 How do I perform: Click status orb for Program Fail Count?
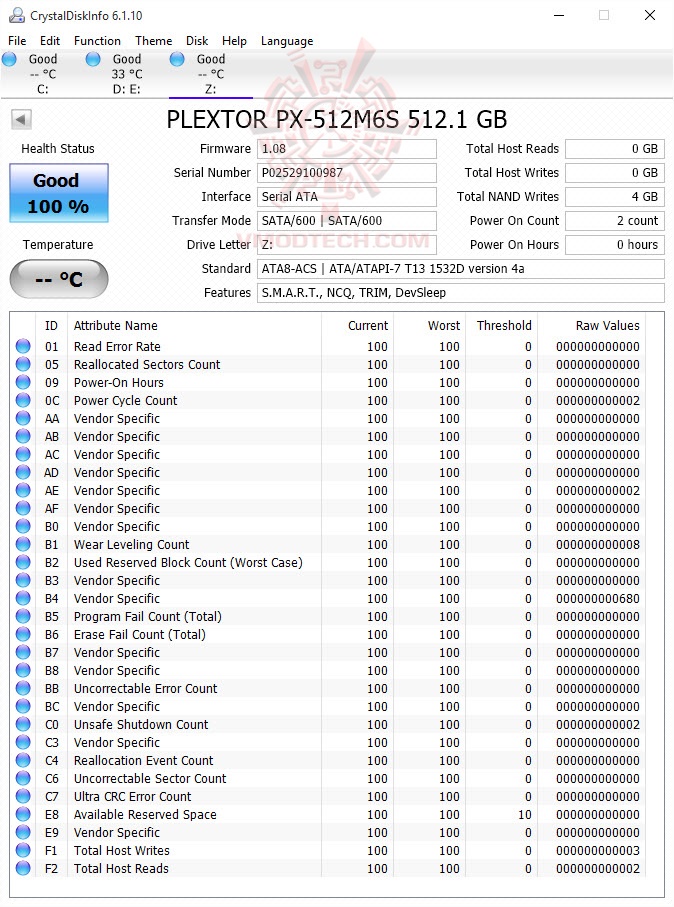coord(23,617)
